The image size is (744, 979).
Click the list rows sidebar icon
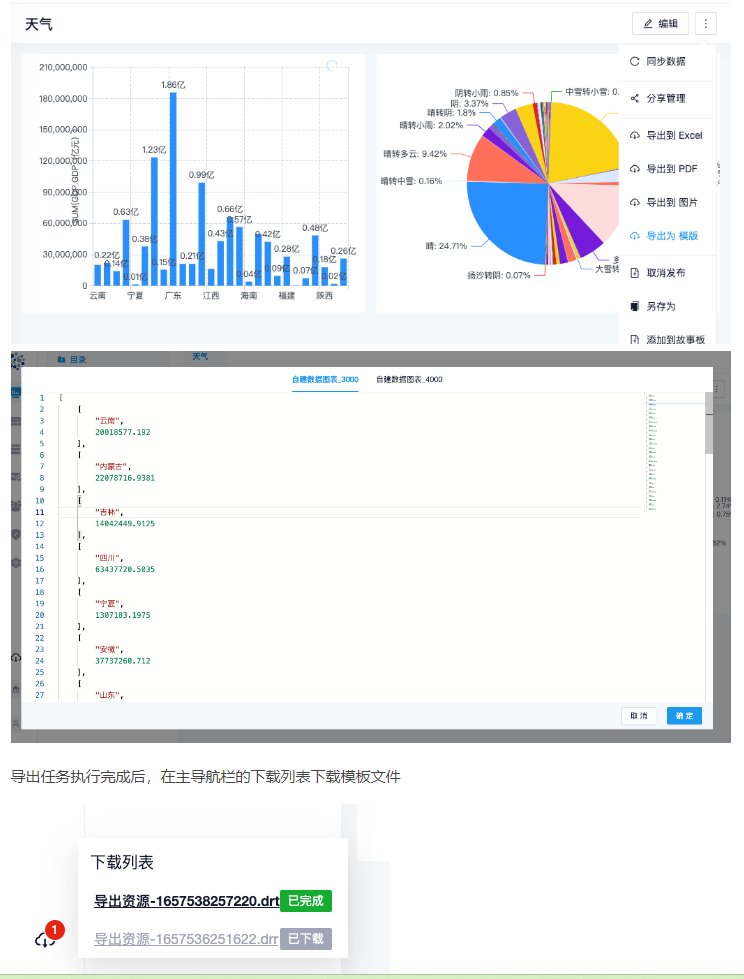point(16,449)
